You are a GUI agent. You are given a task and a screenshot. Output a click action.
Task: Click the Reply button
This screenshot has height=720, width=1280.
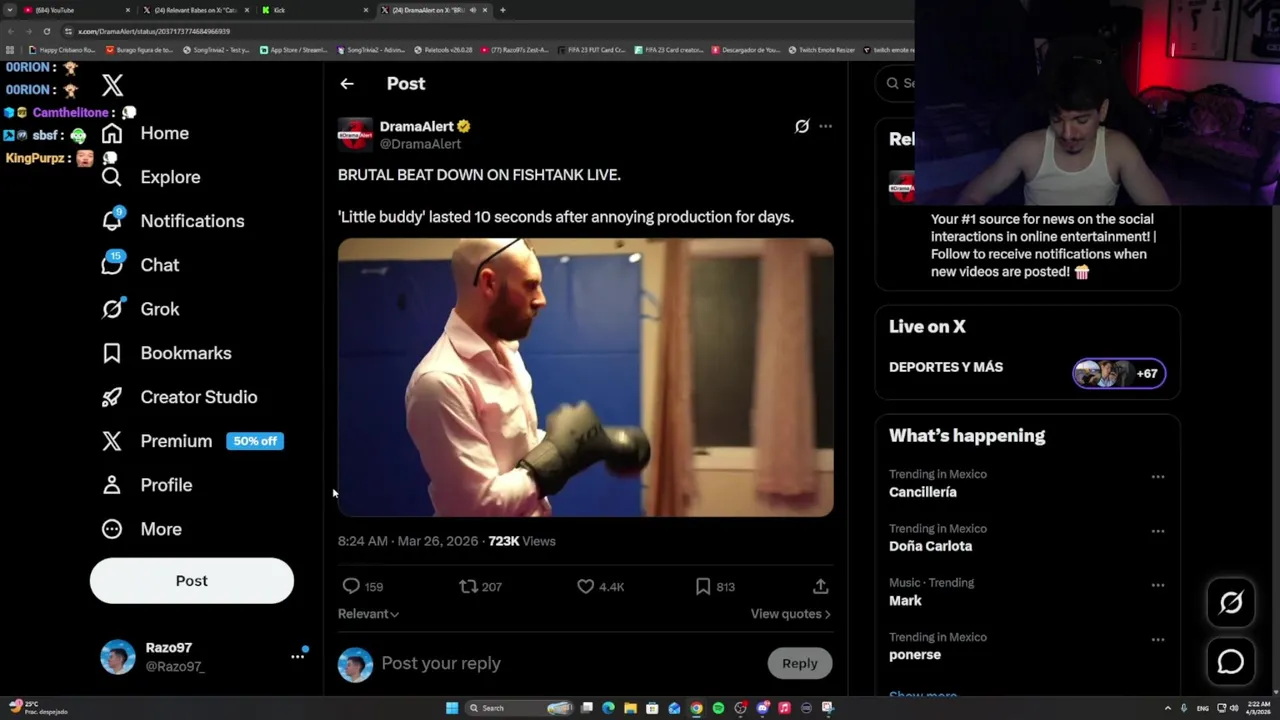coord(800,663)
